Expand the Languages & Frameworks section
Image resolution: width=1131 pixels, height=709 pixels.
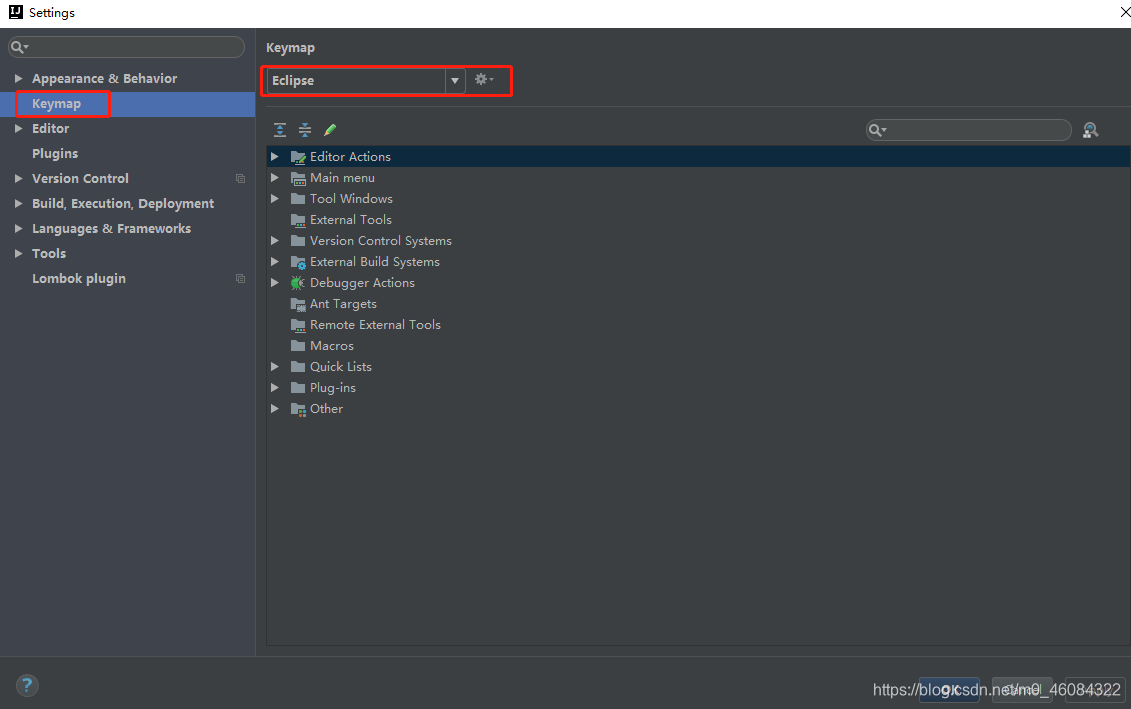click(18, 229)
